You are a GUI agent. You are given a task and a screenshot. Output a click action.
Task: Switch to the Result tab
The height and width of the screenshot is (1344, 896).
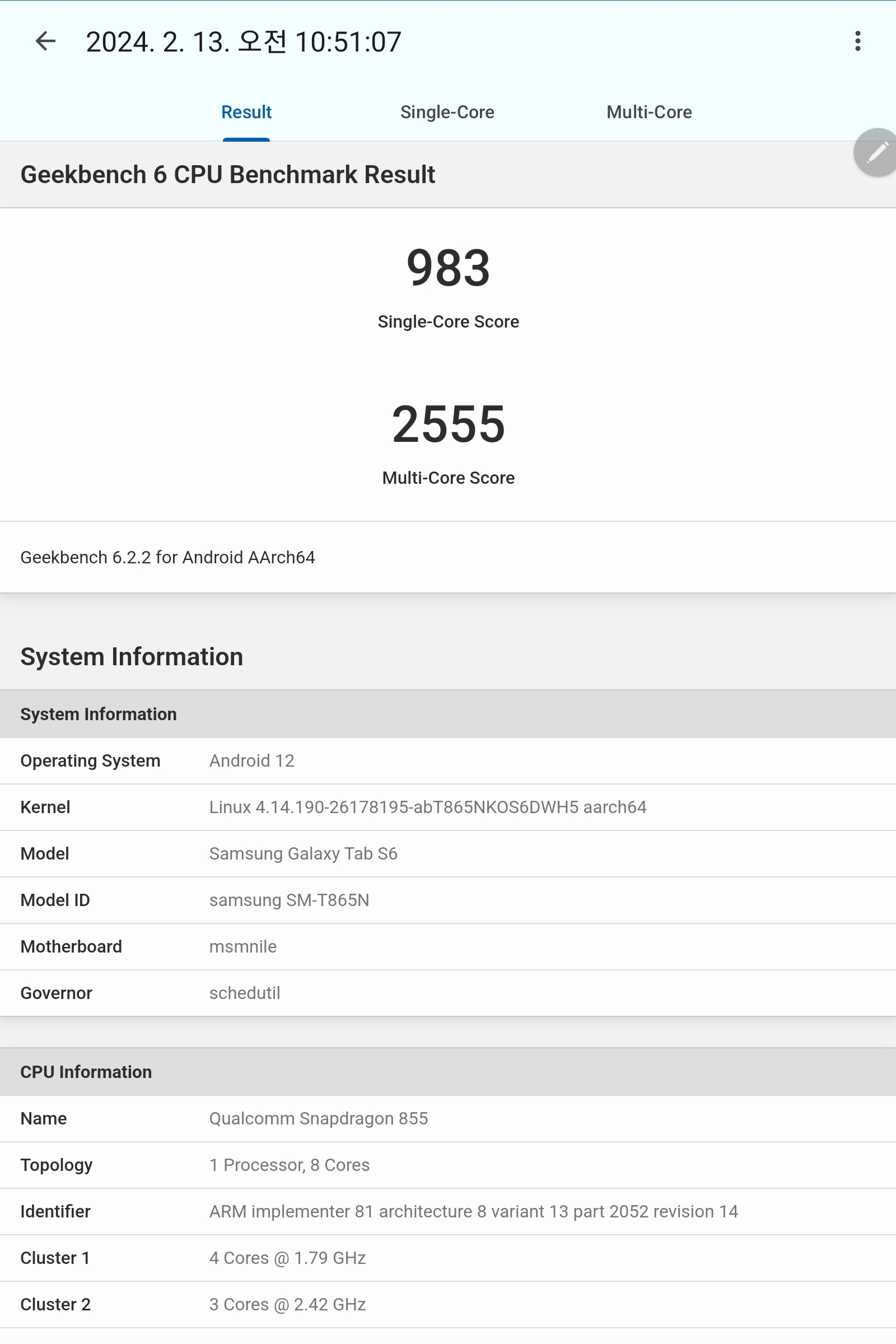pos(246,112)
